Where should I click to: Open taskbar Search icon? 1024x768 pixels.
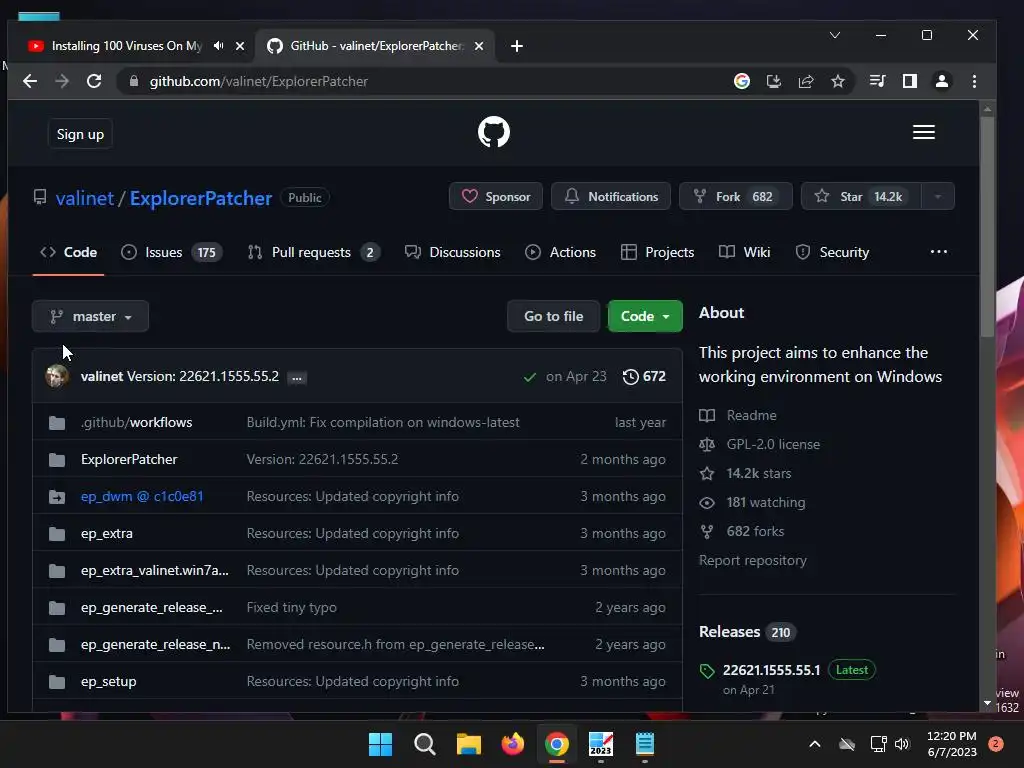[x=424, y=744]
